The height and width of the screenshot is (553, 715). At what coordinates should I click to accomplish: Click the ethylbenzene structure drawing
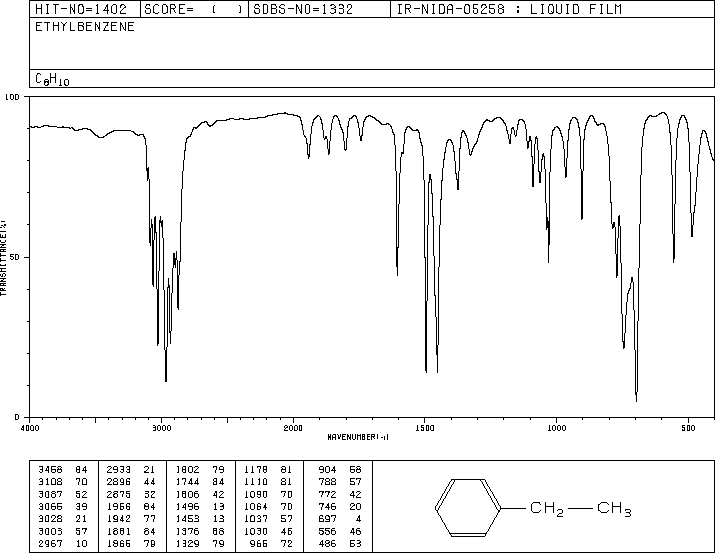tap(533, 507)
